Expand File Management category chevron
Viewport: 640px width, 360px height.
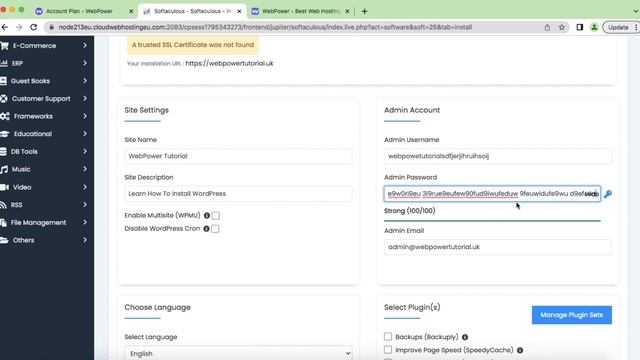(85, 222)
